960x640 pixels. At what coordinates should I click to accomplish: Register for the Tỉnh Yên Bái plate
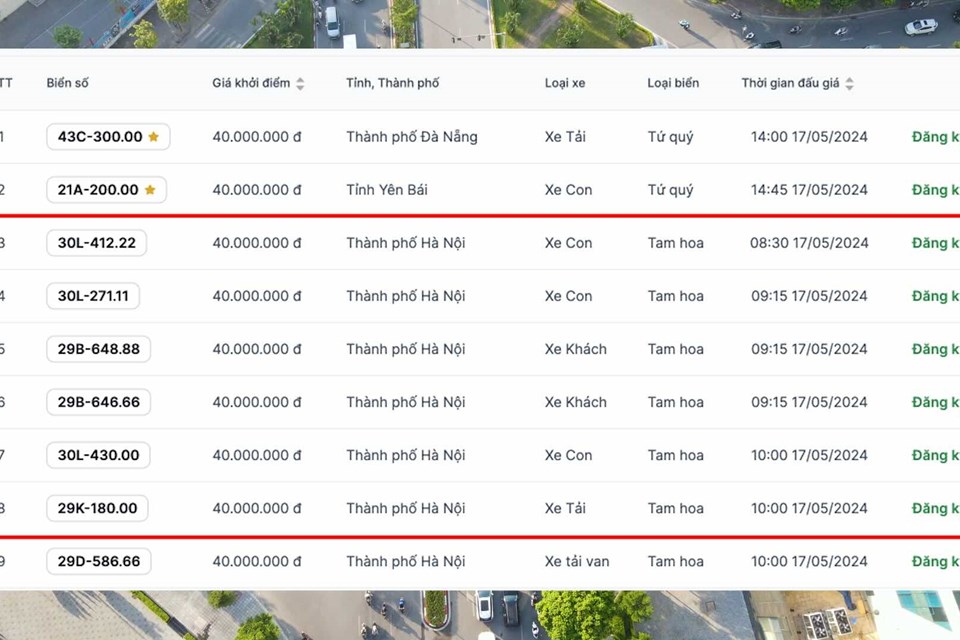[935, 190]
